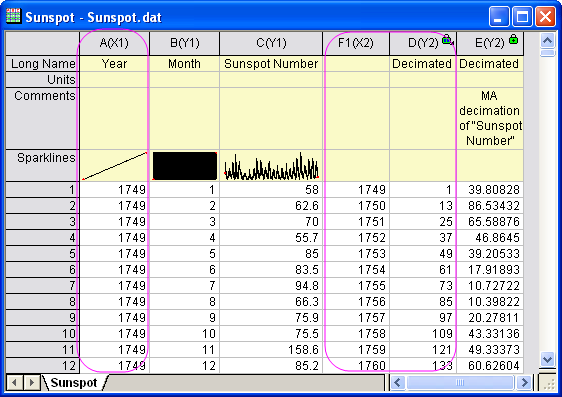Select the D(Y2) column header

(x=423, y=43)
